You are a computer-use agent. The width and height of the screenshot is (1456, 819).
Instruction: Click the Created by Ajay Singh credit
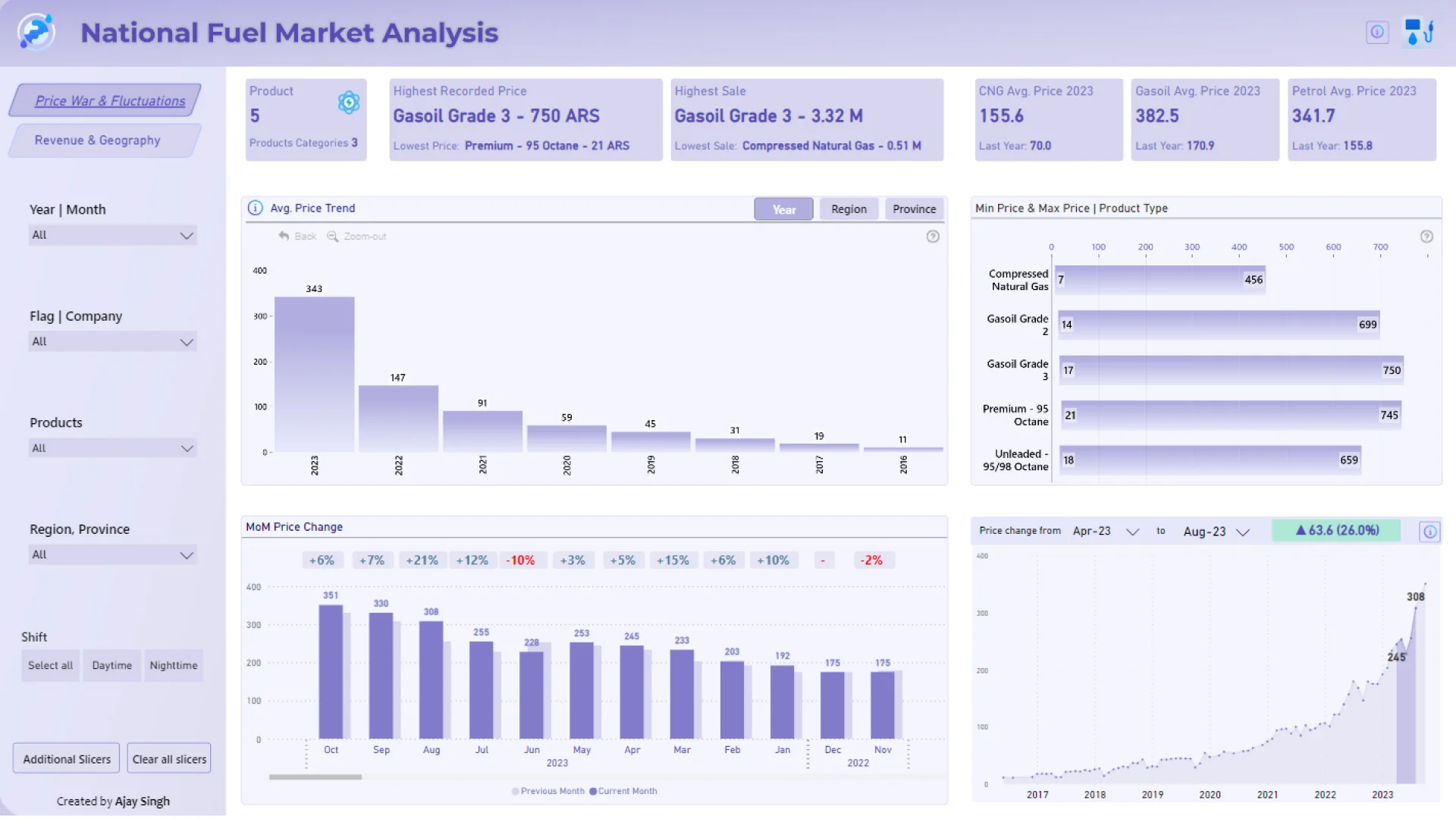click(113, 802)
